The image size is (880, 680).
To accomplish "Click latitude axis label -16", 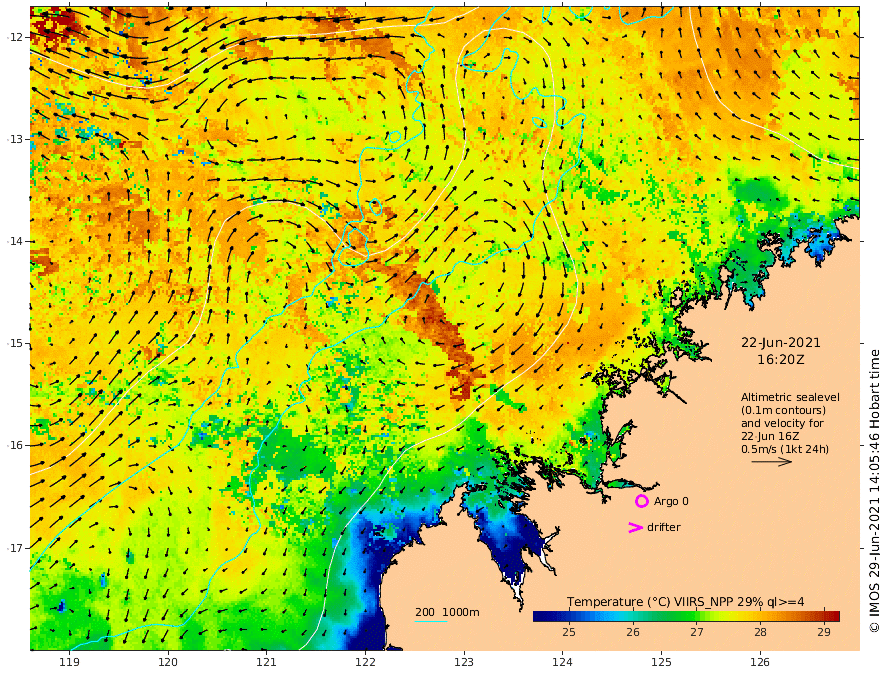I will tap(15, 445).
